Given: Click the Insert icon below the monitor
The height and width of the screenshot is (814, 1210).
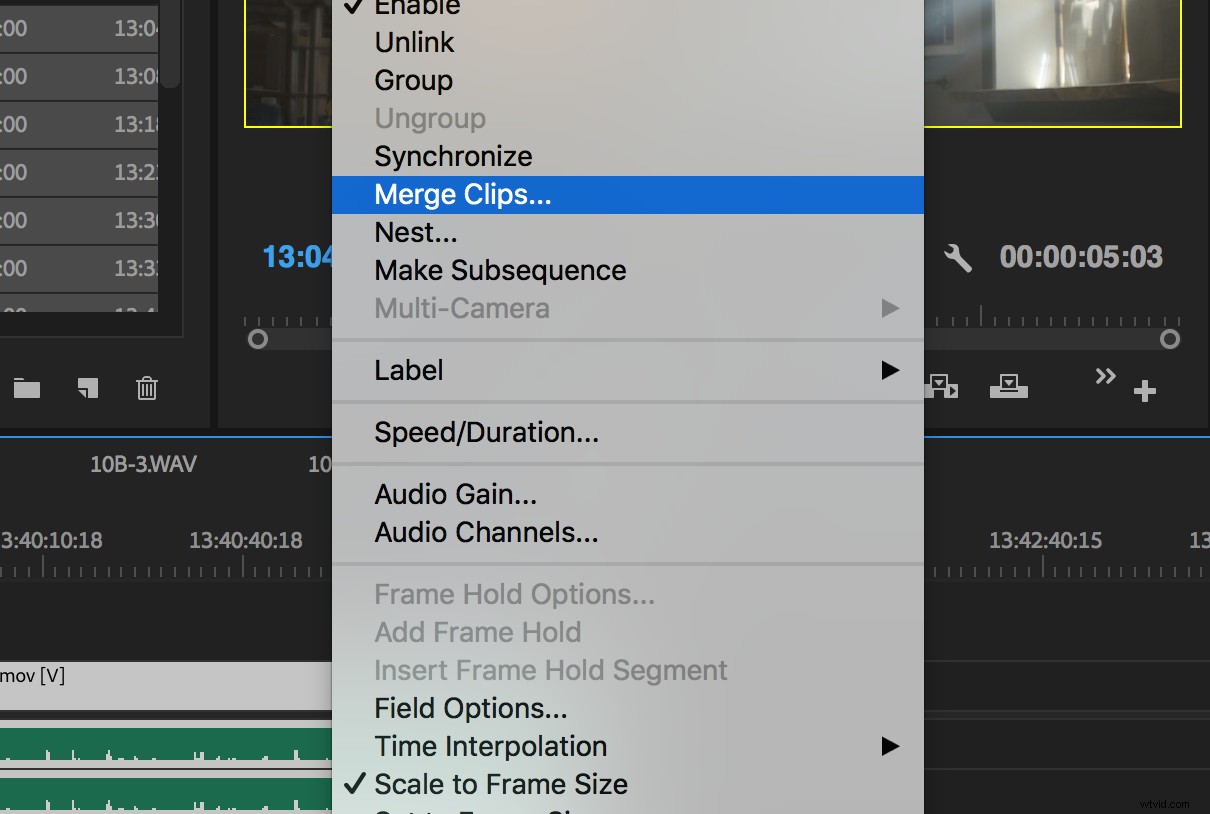Looking at the screenshot, I should point(941,387).
